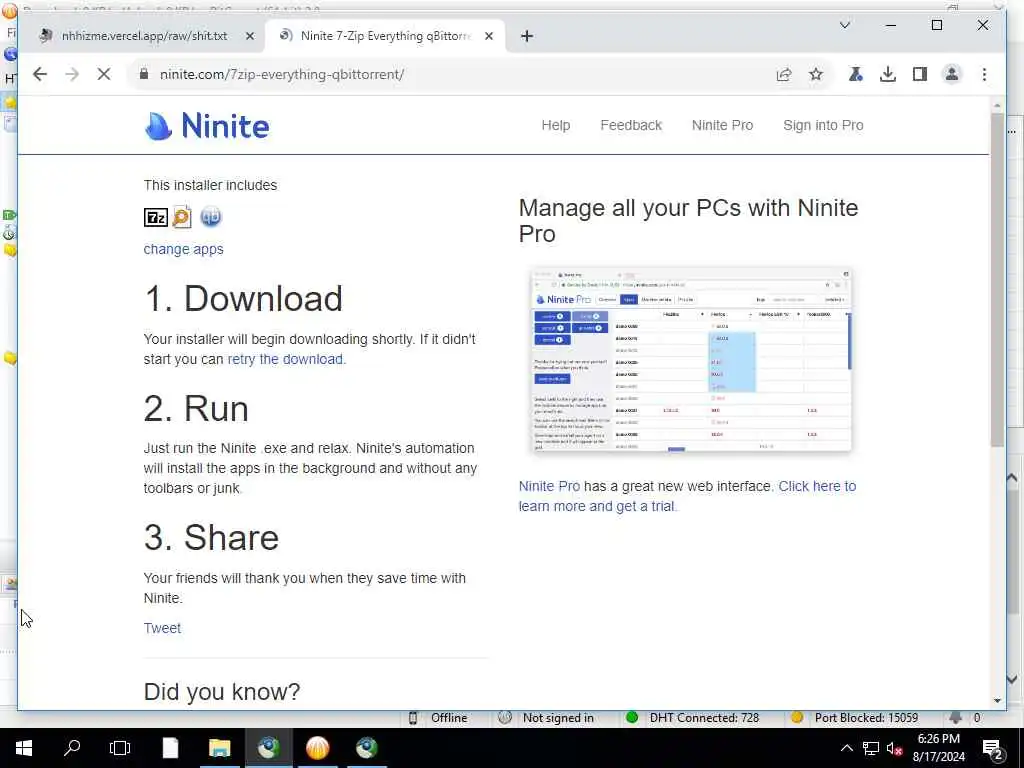Viewport: 1024px width, 768px height.
Task: Open the blank document taskbar app
Action: pyautogui.click(x=170, y=748)
